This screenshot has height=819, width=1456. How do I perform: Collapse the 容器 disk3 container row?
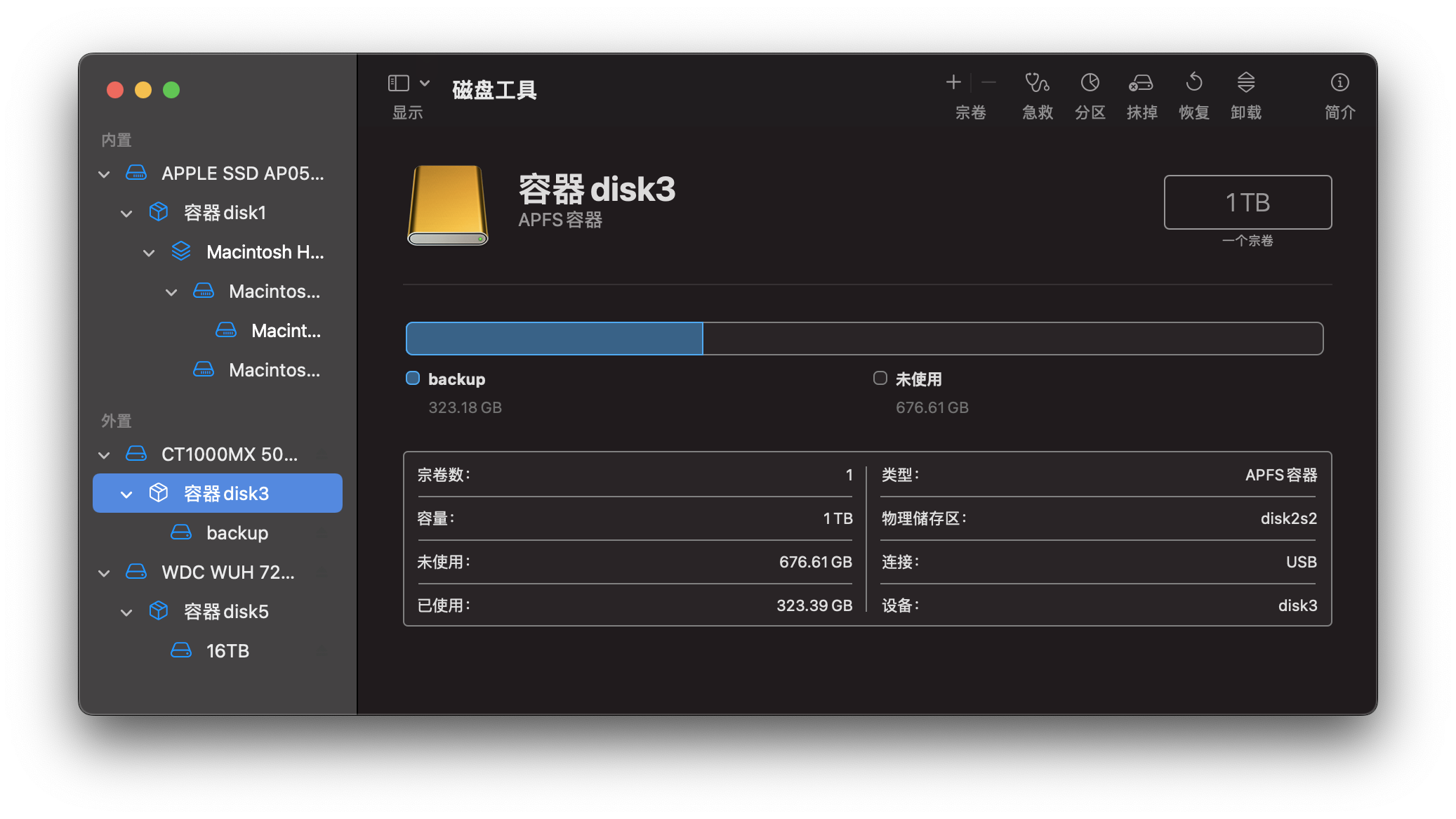click(x=126, y=494)
